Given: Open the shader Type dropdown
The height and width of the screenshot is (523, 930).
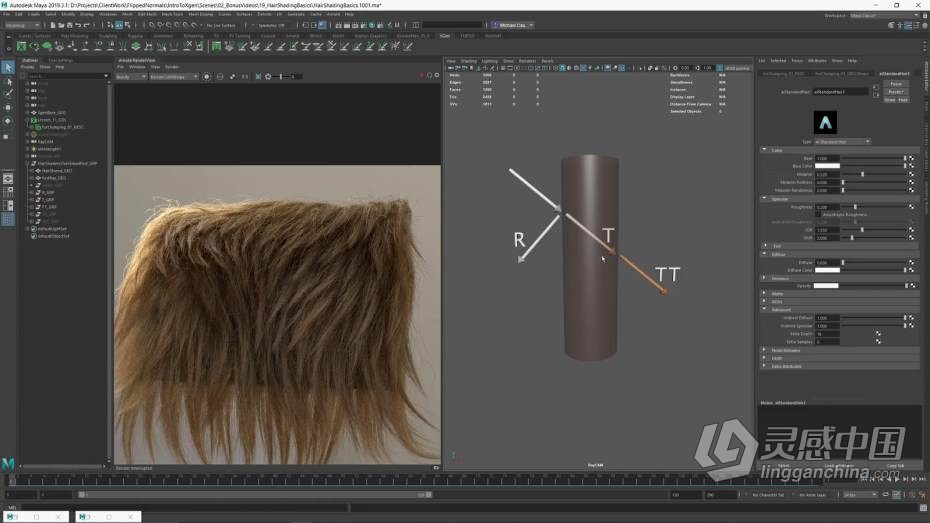Looking at the screenshot, I should pos(842,141).
